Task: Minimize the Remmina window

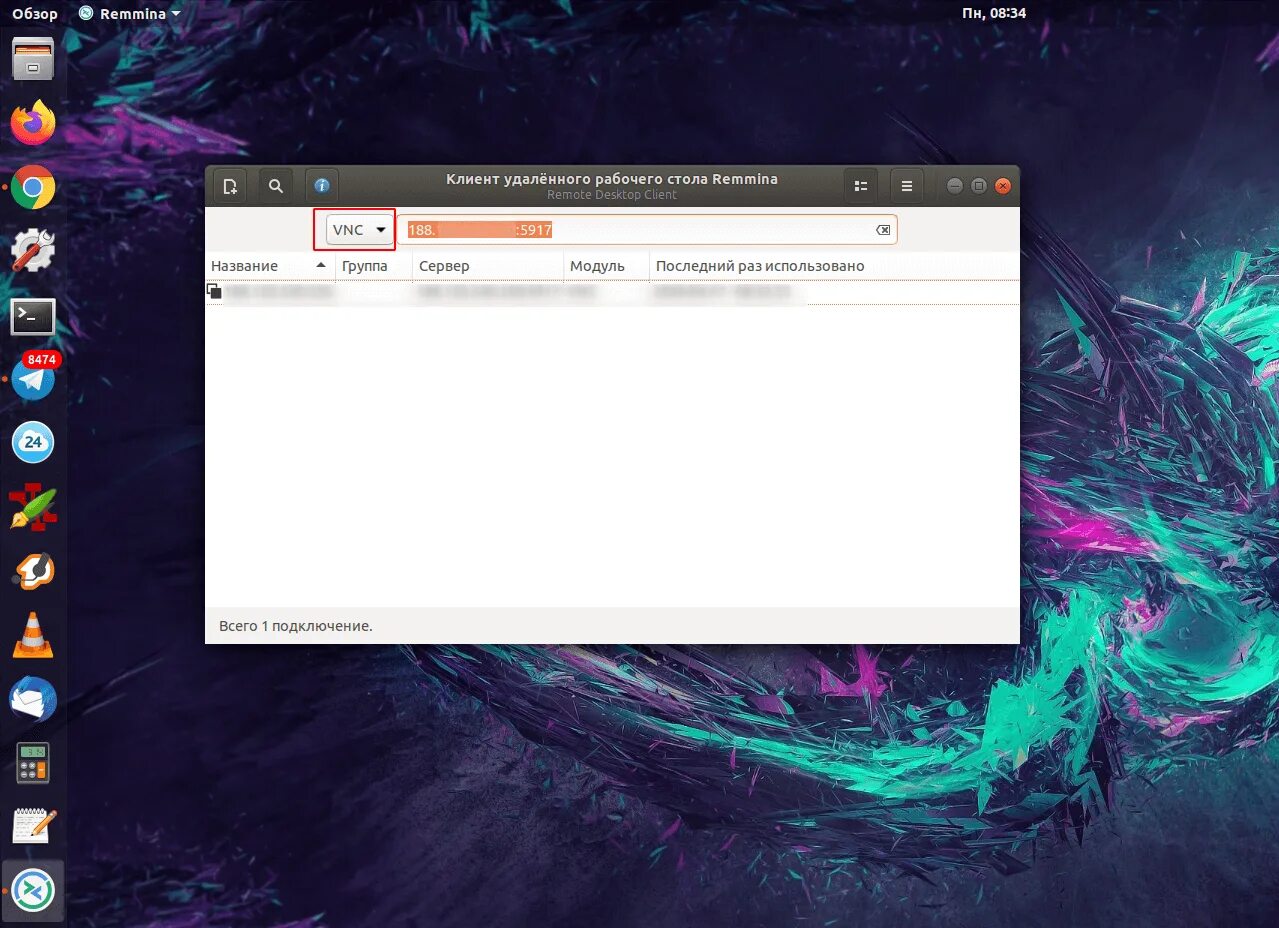Action: [x=955, y=186]
